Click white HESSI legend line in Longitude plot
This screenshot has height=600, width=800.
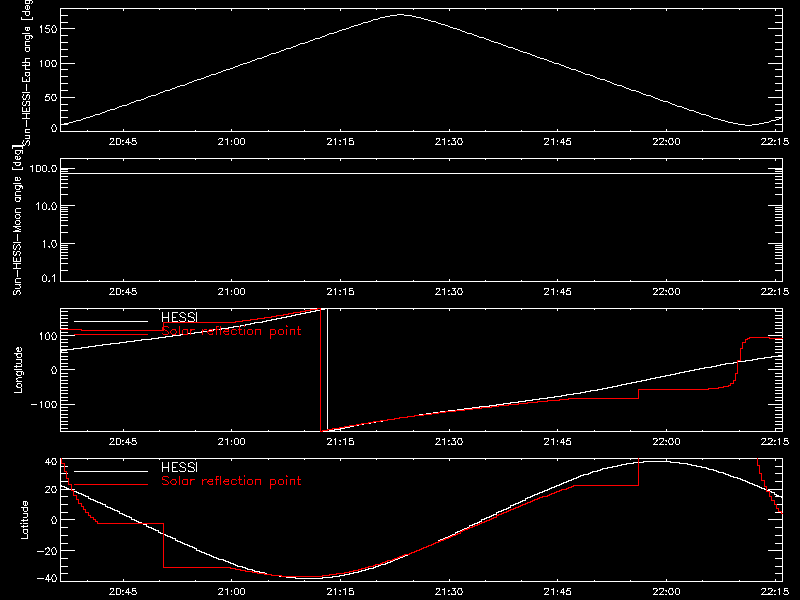(111, 321)
